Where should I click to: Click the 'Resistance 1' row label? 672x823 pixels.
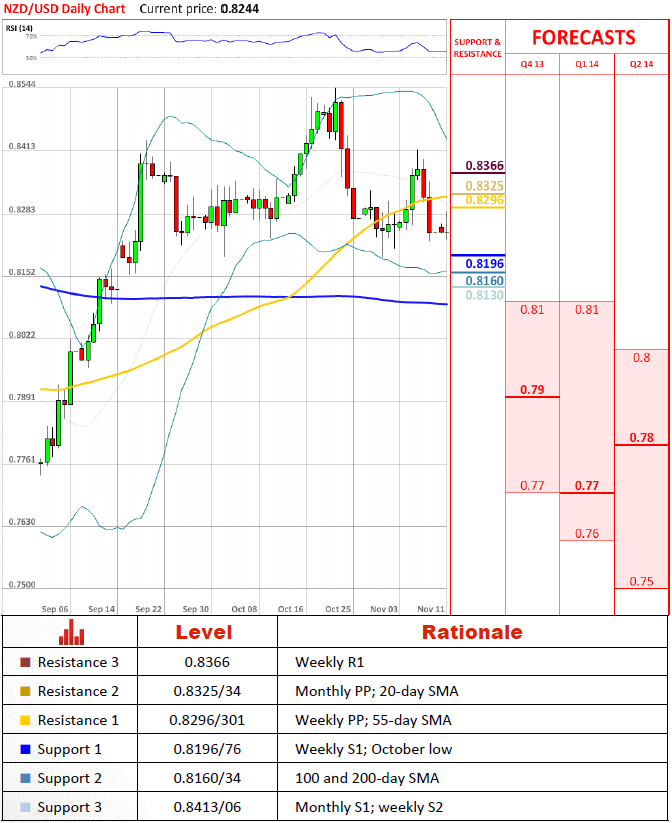click(x=78, y=720)
